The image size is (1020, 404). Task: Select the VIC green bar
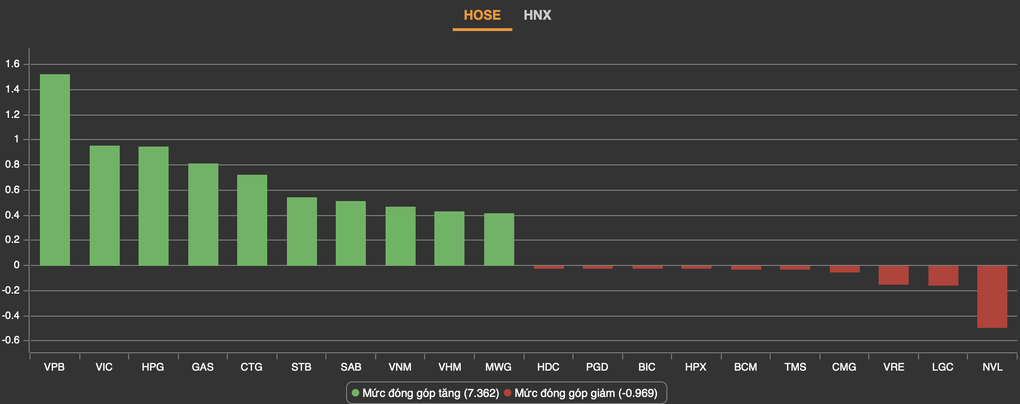click(x=105, y=206)
